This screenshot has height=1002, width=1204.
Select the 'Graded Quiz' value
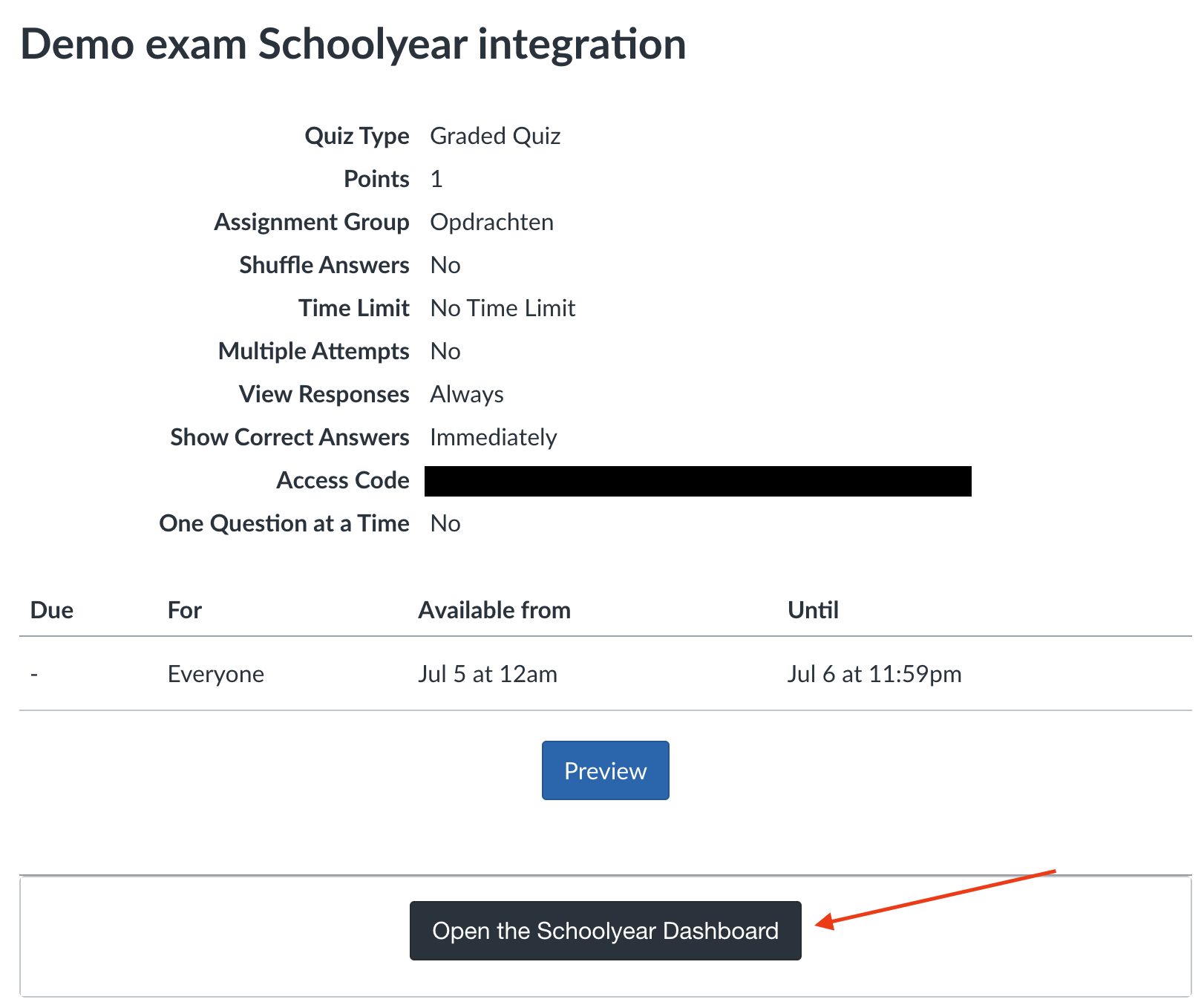tap(495, 136)
